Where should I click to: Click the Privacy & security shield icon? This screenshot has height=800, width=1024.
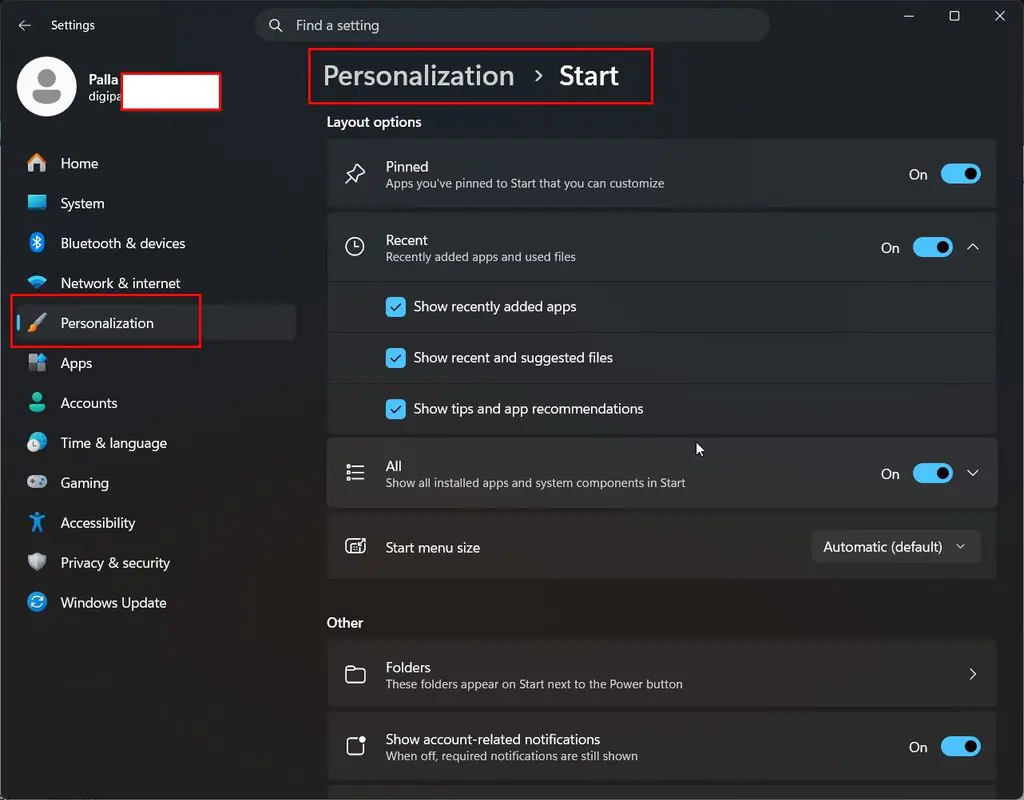[37, 562]
